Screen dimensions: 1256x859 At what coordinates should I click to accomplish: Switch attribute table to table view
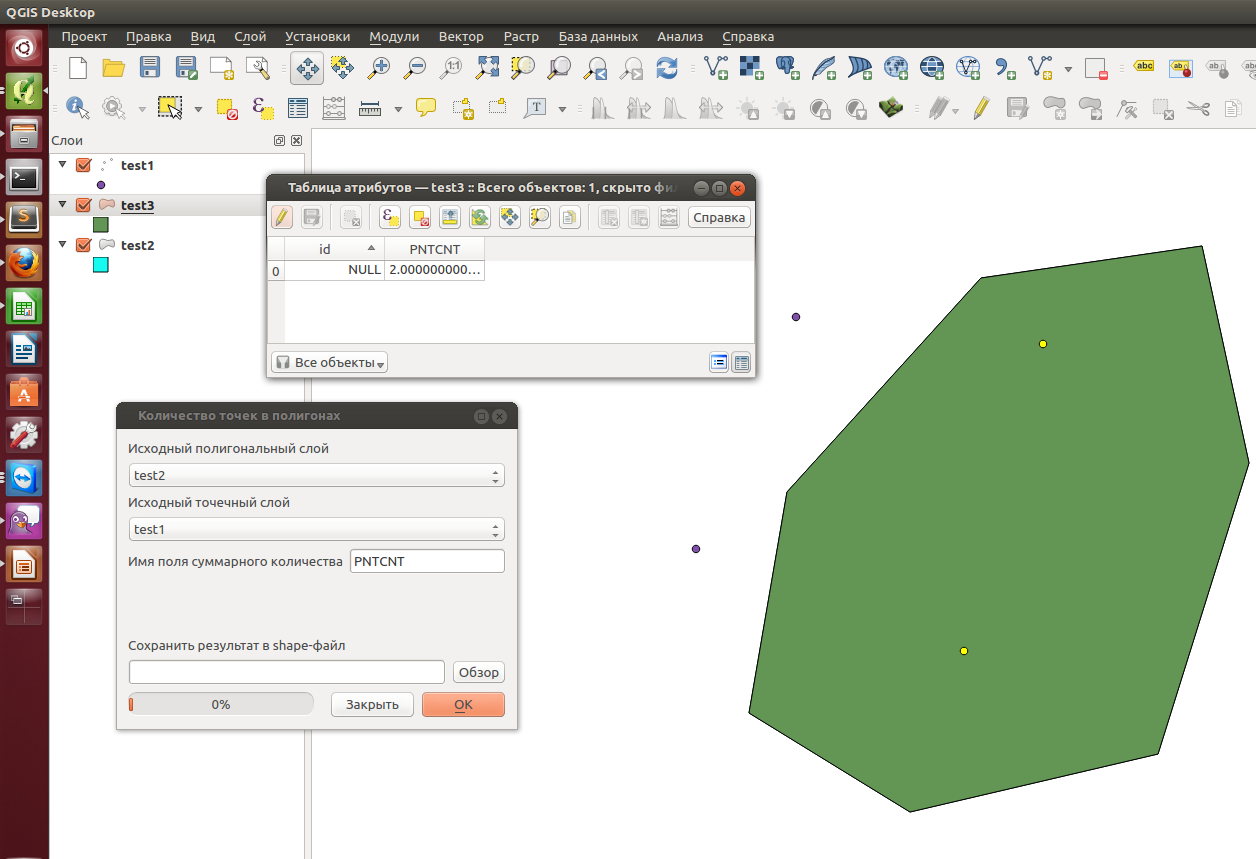(741, 363)
